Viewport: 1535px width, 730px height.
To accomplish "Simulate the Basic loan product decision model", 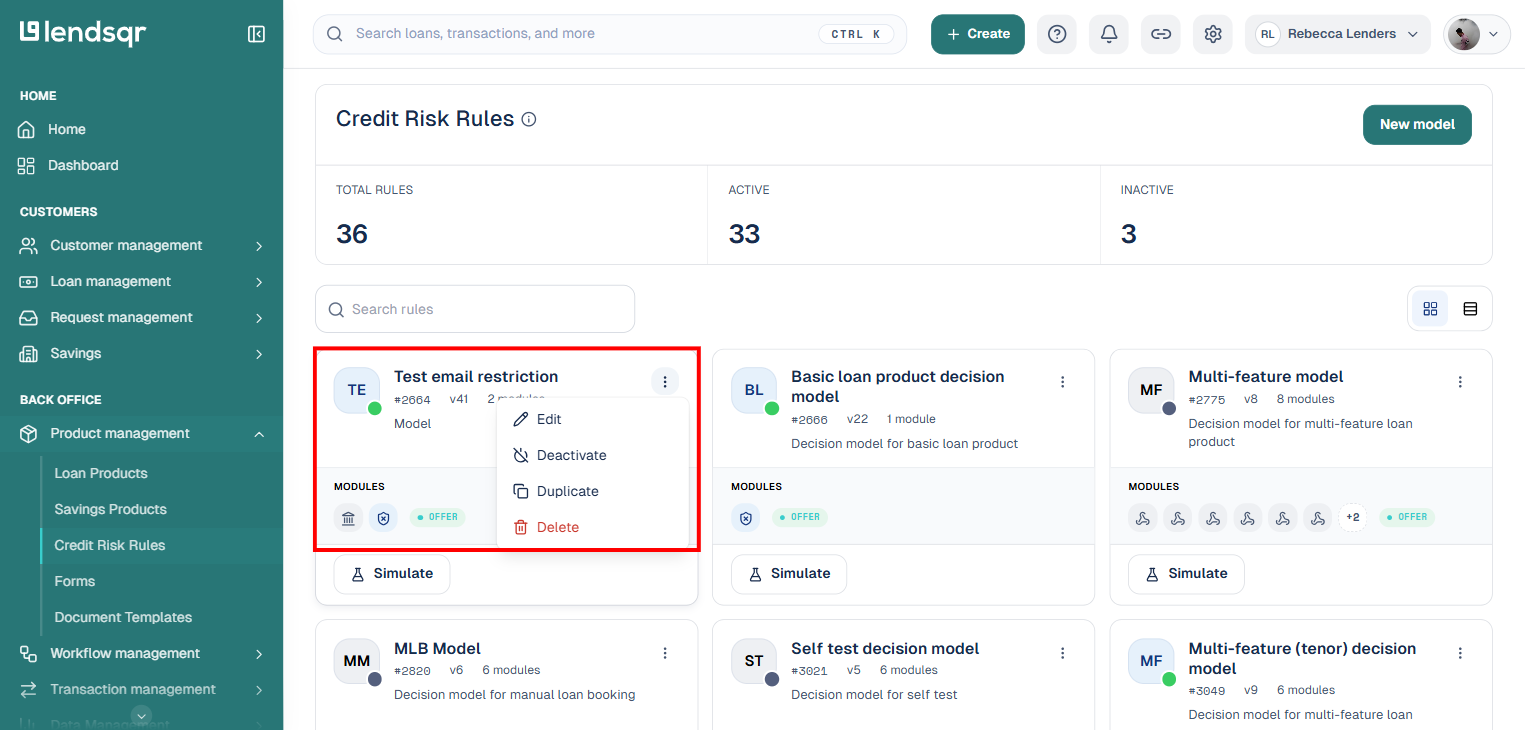I will tap(789, 574).
